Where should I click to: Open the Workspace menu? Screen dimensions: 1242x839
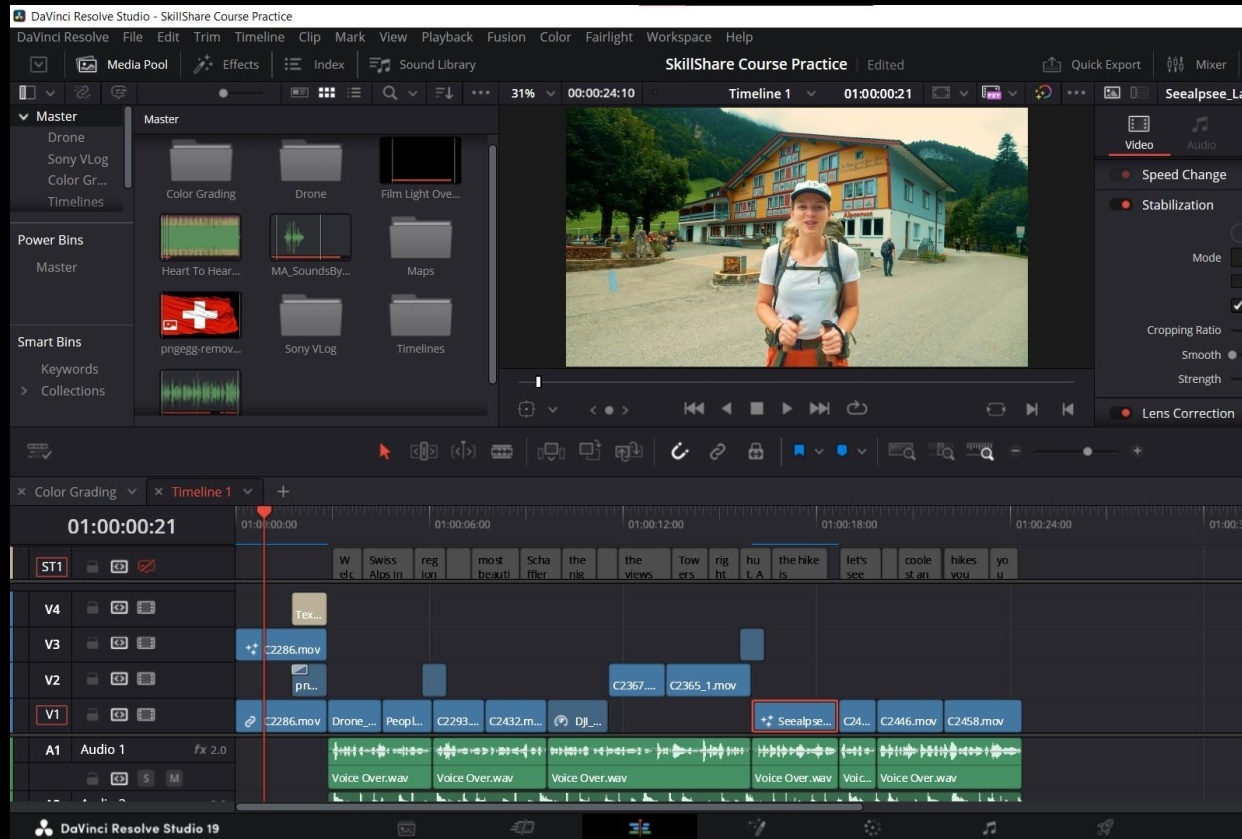pyautogui.click(x=679, y=37)
